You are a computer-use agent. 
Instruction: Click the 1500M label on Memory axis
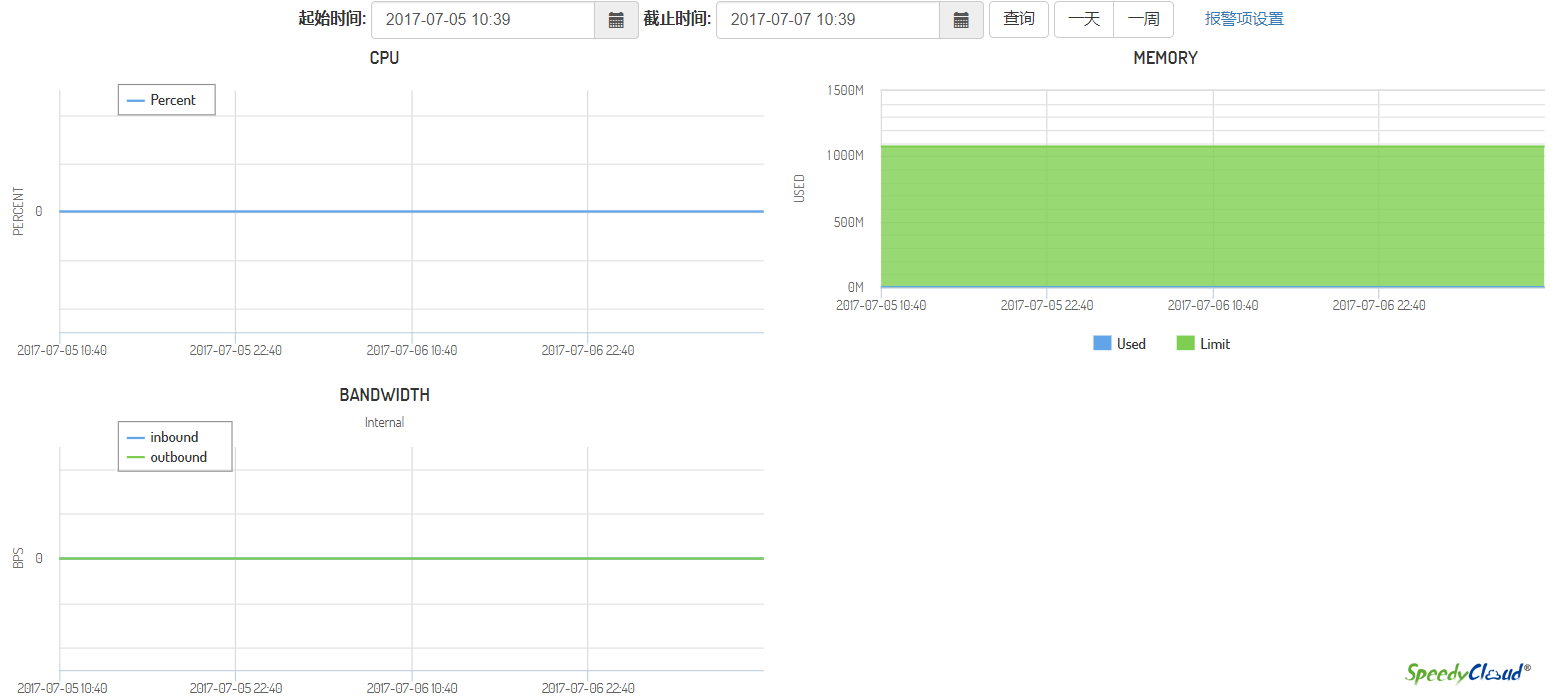coord(845,90)
